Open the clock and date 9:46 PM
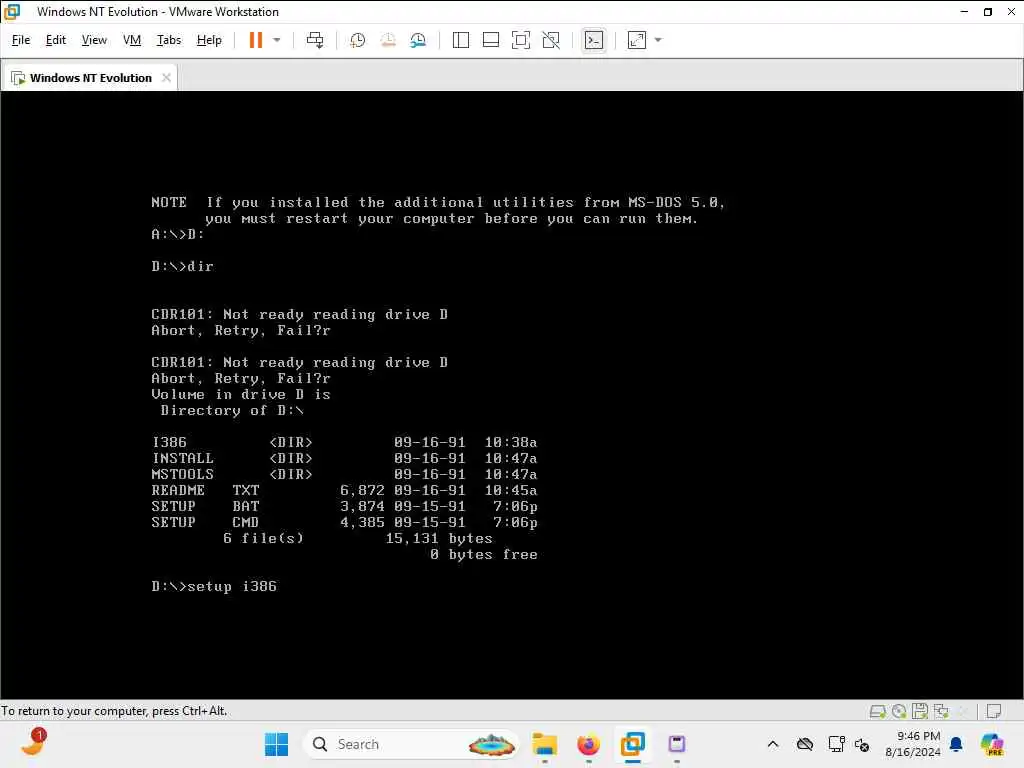Viewport: 1024px width, 768px height. point(912,744)
